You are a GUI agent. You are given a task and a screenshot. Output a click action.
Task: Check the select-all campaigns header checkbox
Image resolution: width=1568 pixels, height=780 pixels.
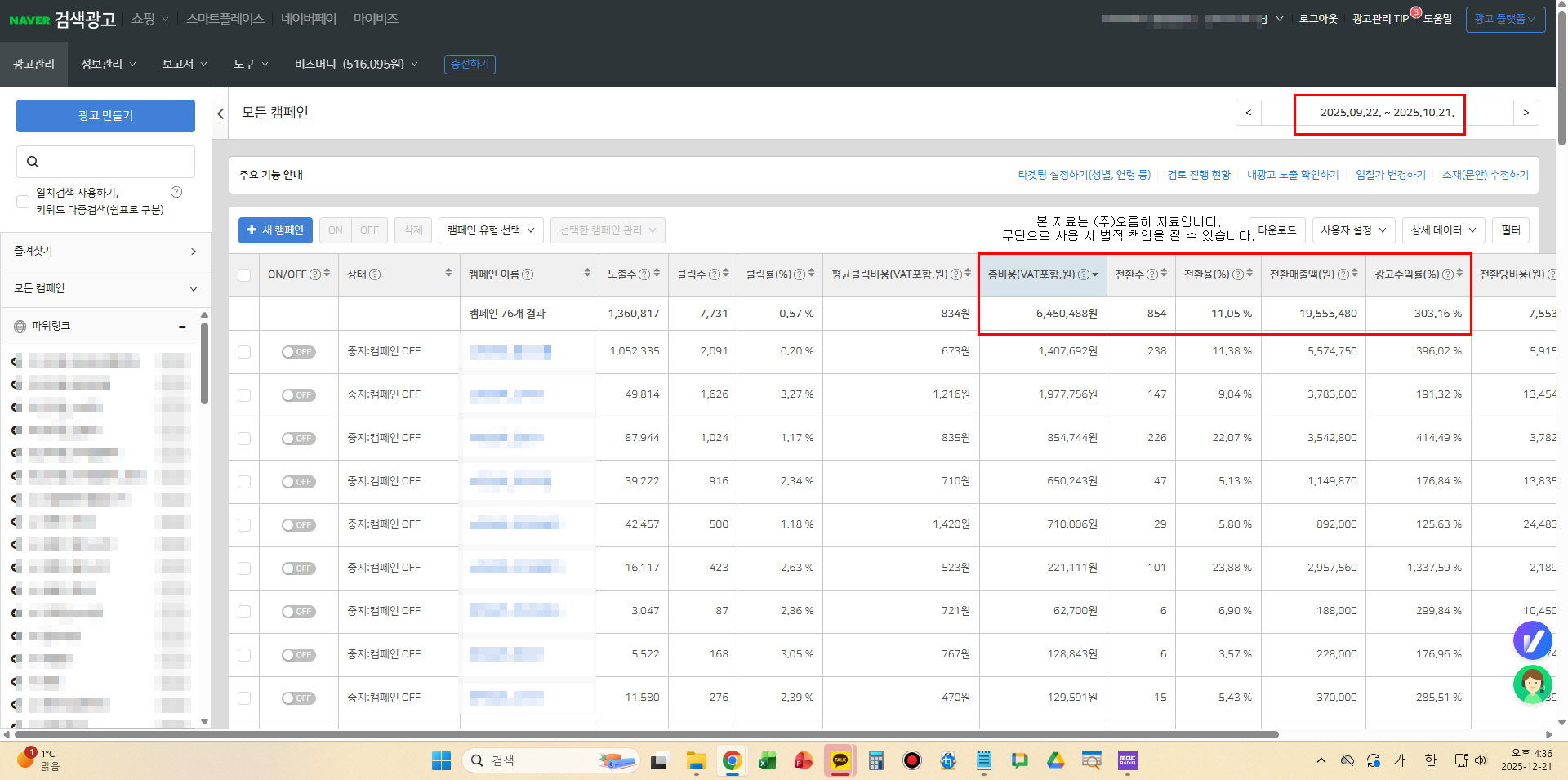tap(244, 274)
